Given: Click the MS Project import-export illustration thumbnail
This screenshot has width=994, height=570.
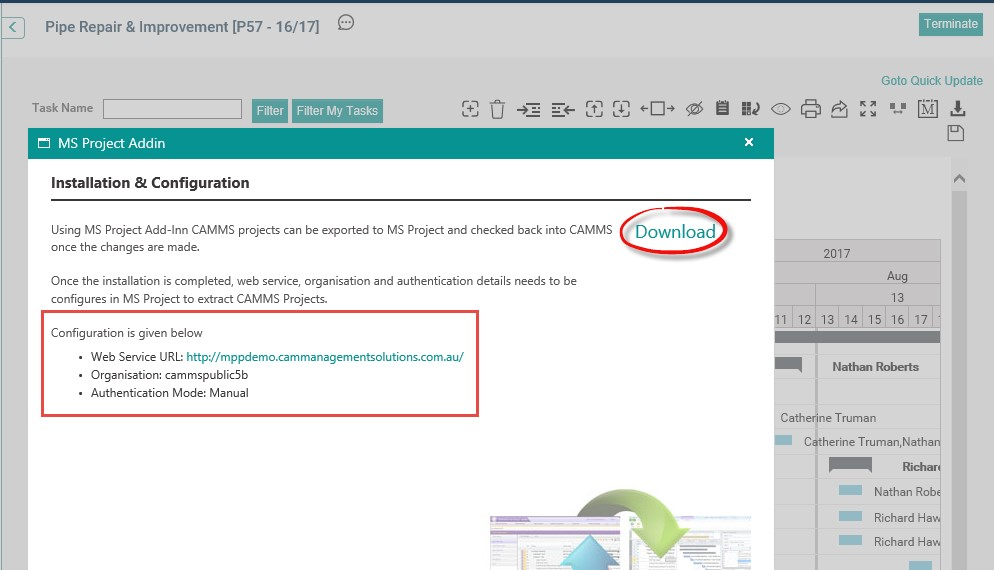Looking at the screenshot, I should (620, 529).
